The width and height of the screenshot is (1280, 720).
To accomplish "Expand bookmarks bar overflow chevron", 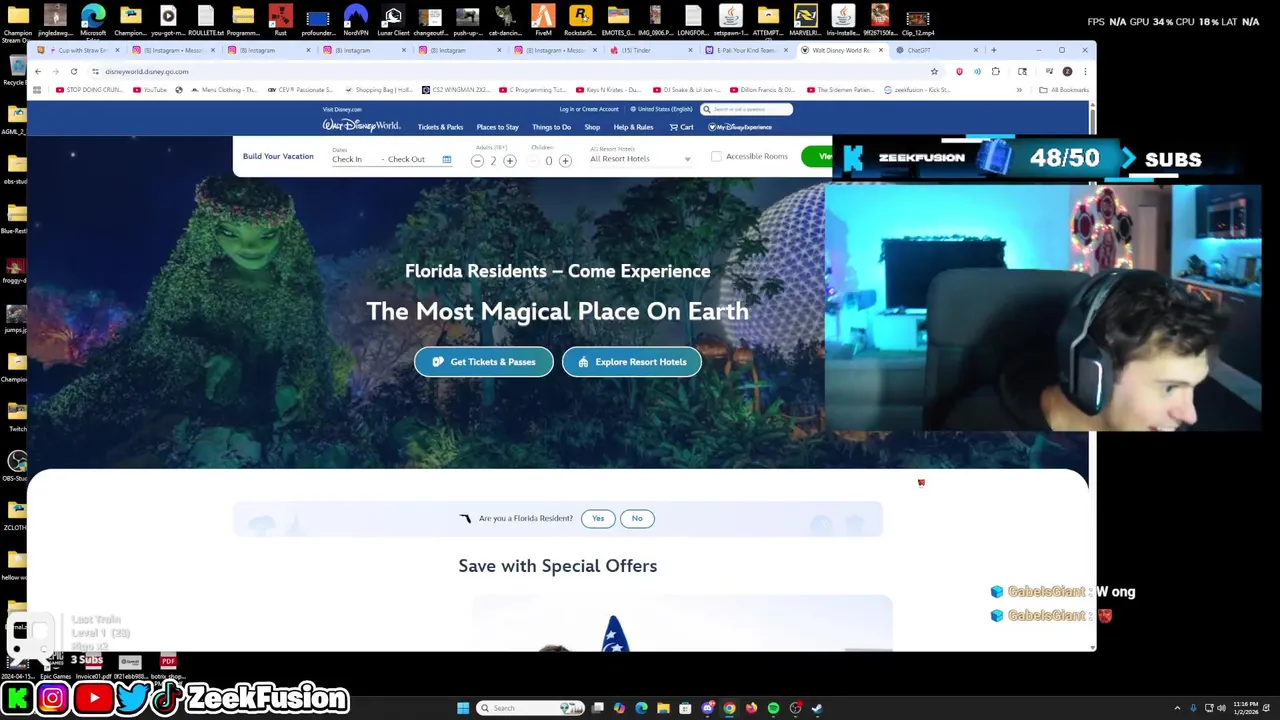I will pos(1019,90).
